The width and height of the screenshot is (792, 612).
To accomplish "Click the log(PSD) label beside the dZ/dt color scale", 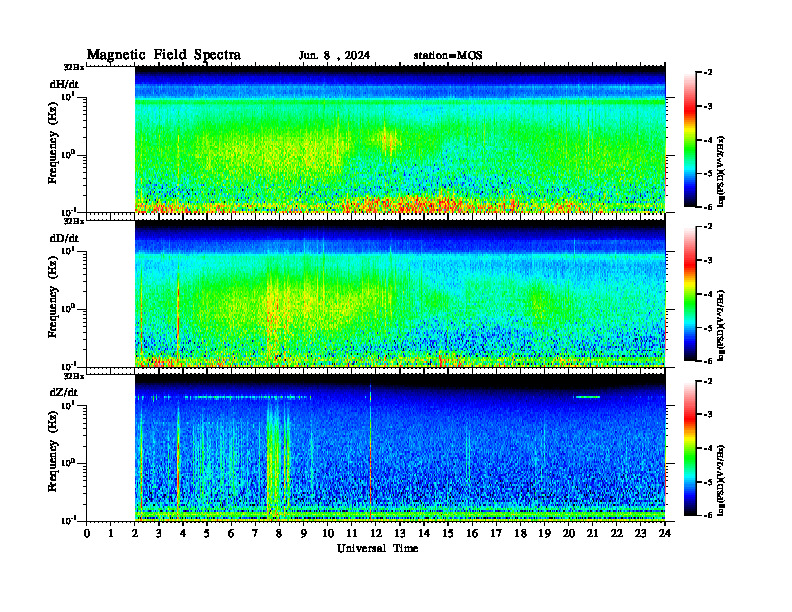I will pyautogui.click(x=721, y=480).
